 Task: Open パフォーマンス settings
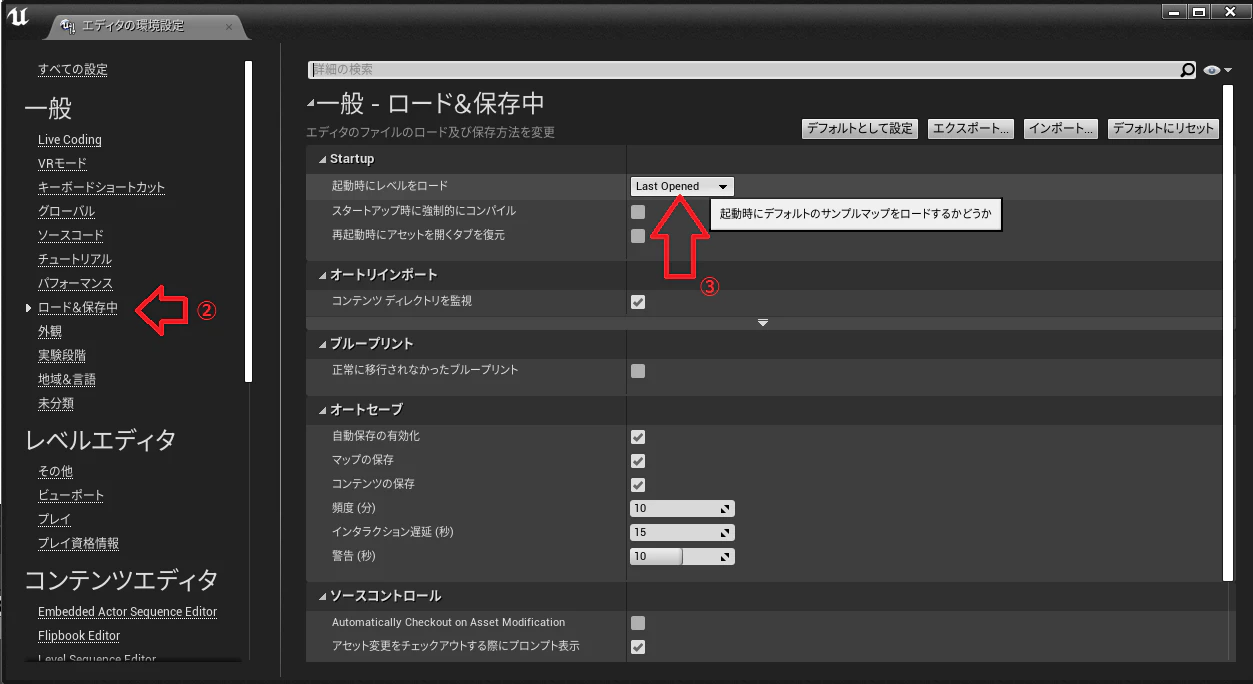(75, 284)
